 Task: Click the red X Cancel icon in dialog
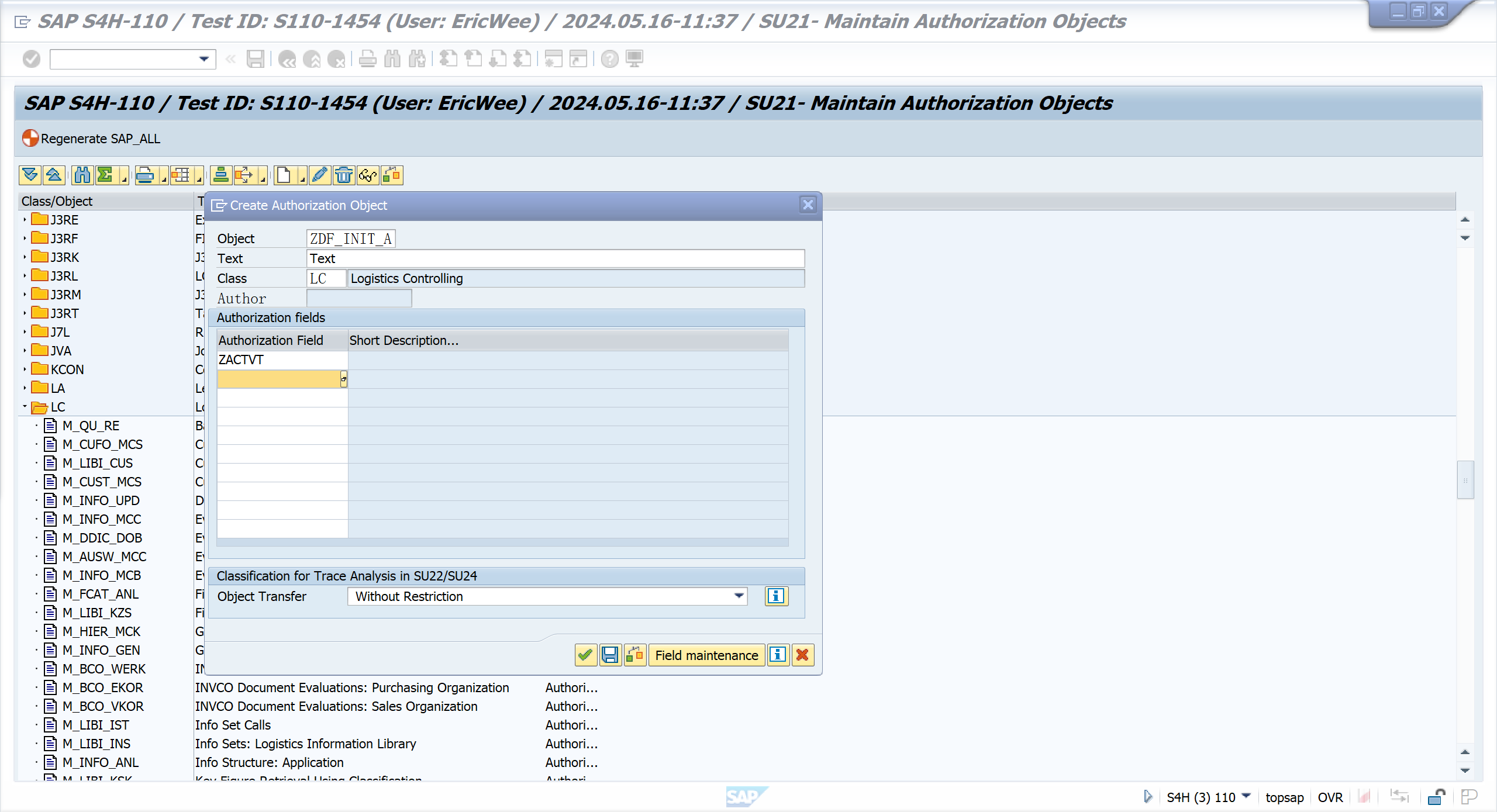(x=803, y=655)
